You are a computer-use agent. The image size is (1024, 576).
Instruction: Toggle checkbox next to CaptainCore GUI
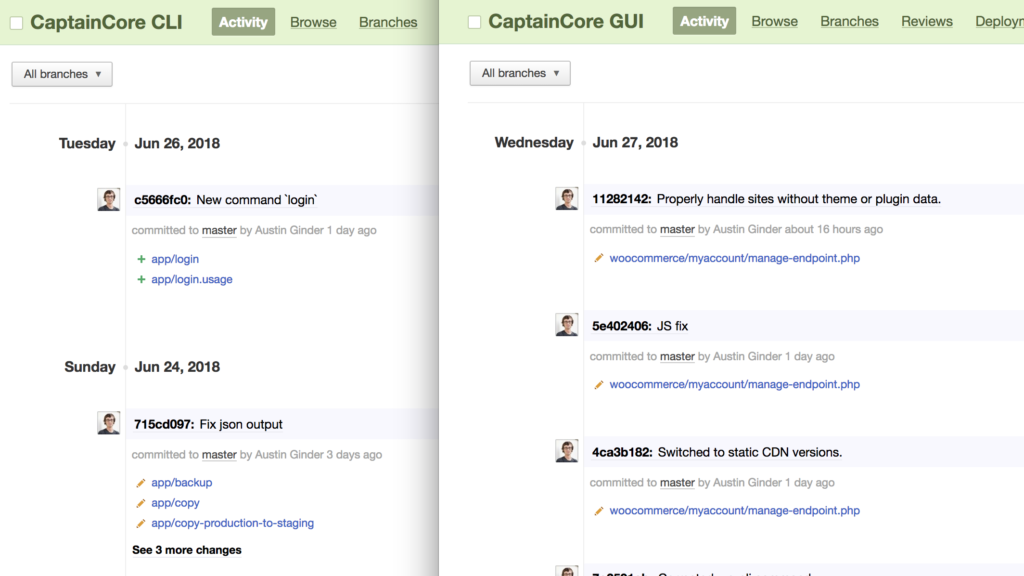point(474,22)
